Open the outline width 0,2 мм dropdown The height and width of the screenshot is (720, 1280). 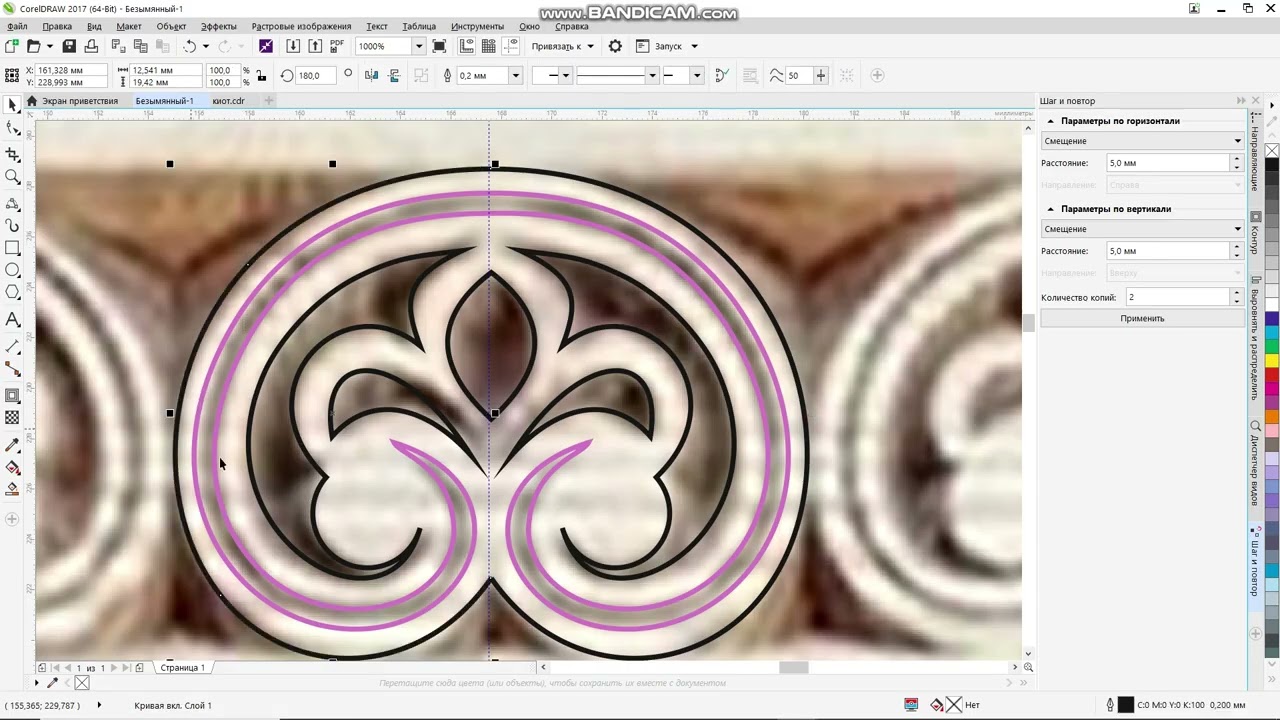[515, 75]
